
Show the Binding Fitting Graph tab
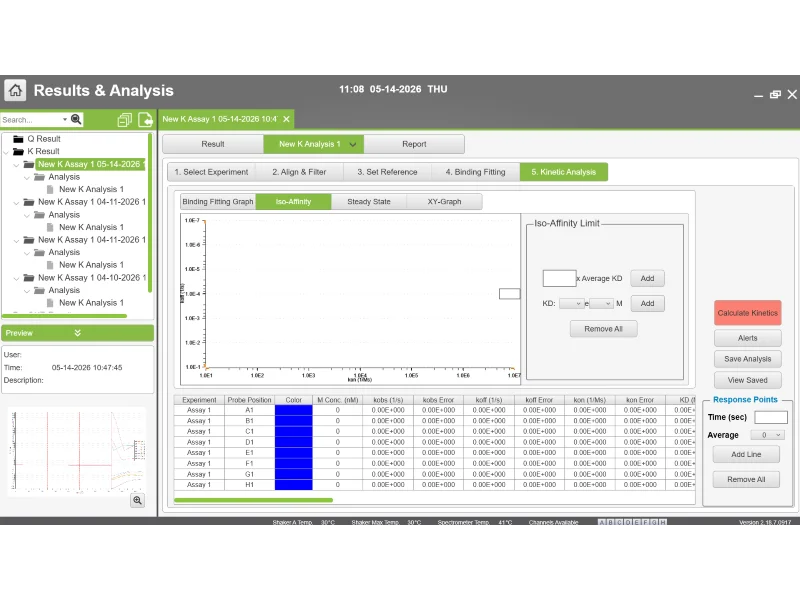coord(218,202)
